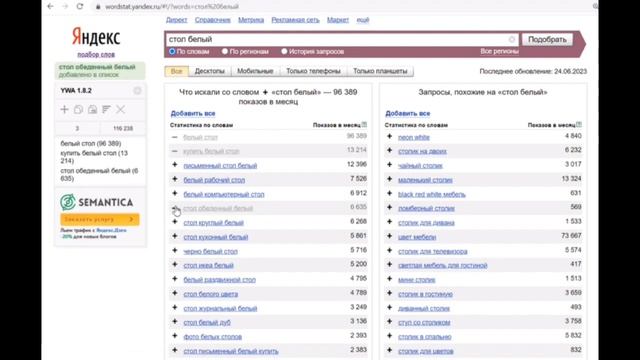Open the 'Метрика' top menu link
Viewport: 640px width, 360px height.
(251, 20)
